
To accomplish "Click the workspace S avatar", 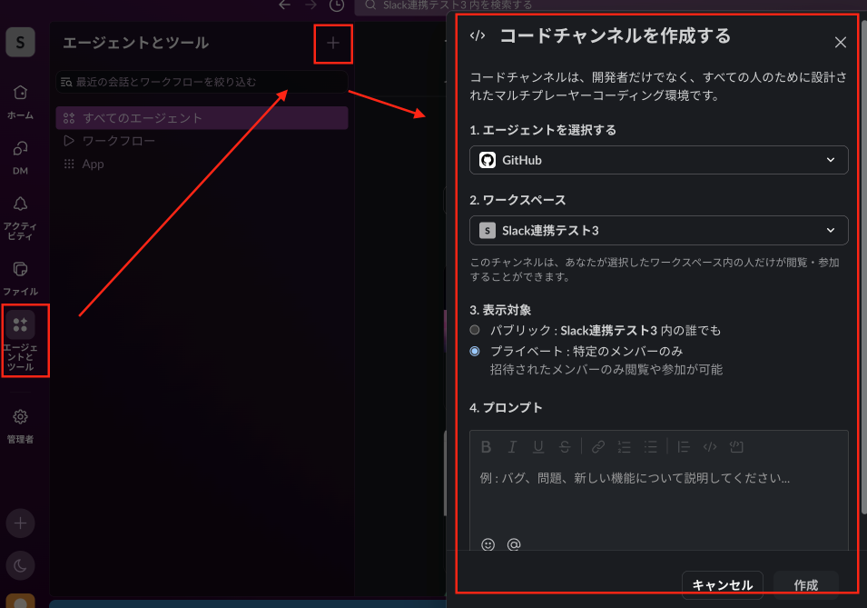I will [20, 42].
